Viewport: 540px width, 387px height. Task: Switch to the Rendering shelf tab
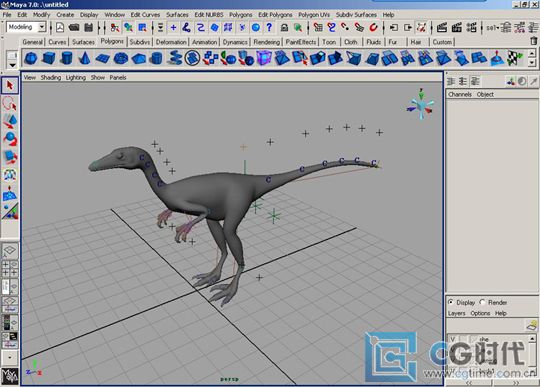click(x=267, y=42)
